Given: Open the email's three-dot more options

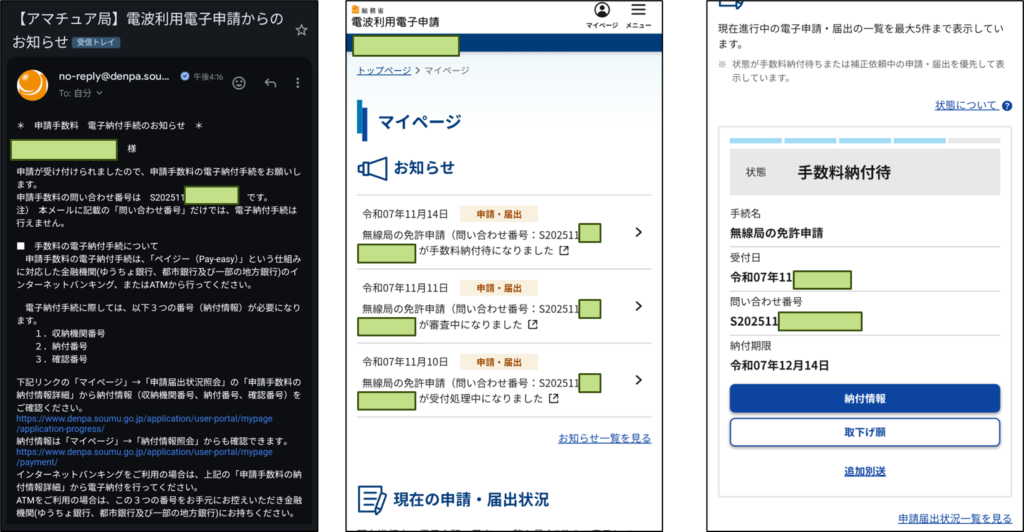Looking at the screenshot, I should [298, 83].
